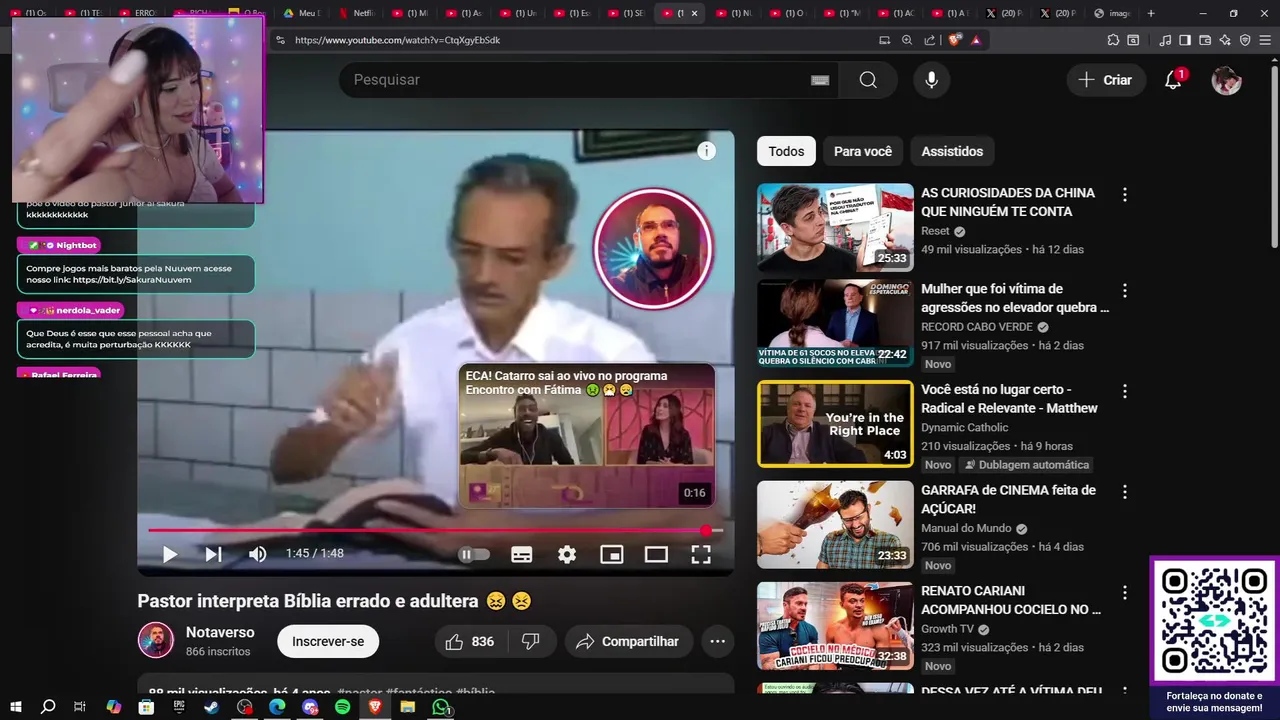Toggle the browser sidebar panel icon

tap(1185, 40)
